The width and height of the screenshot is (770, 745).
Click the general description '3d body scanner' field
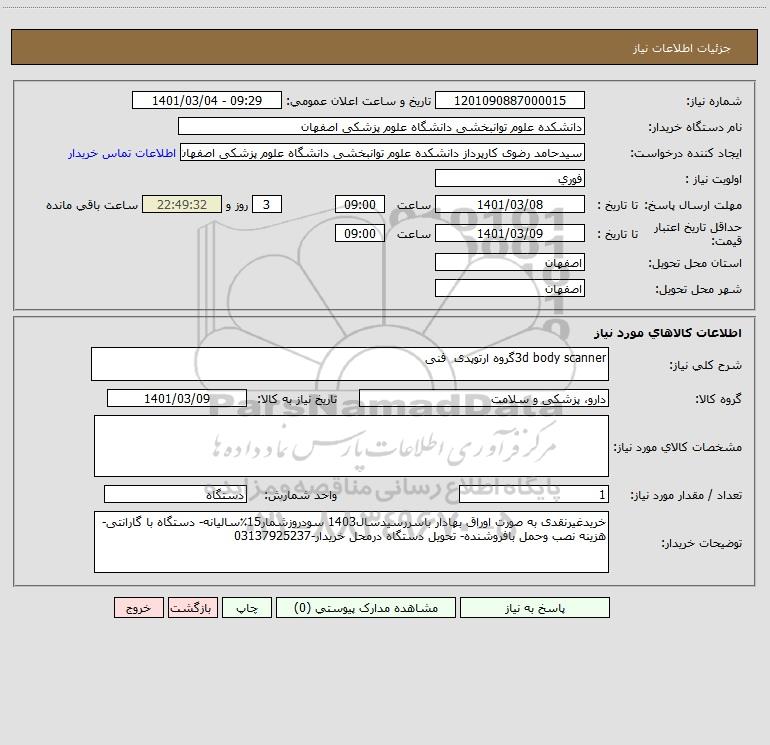350,364
